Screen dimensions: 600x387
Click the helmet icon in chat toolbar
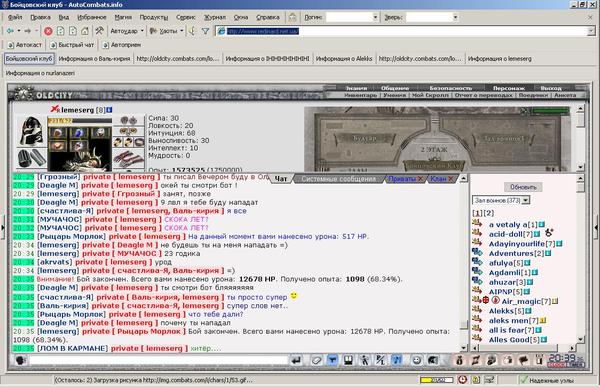433,360
